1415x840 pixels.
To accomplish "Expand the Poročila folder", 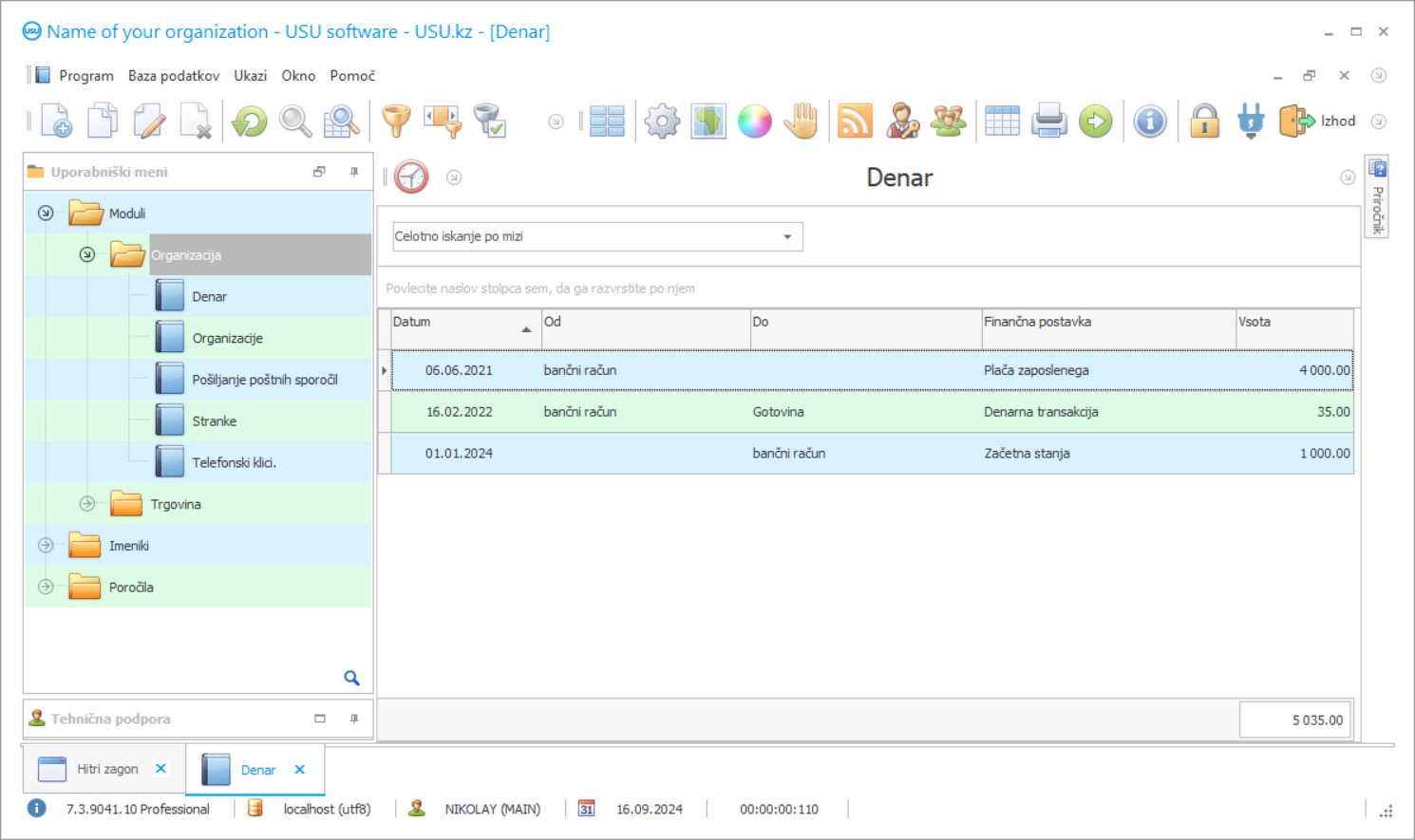I will click(x=46, y=587).
